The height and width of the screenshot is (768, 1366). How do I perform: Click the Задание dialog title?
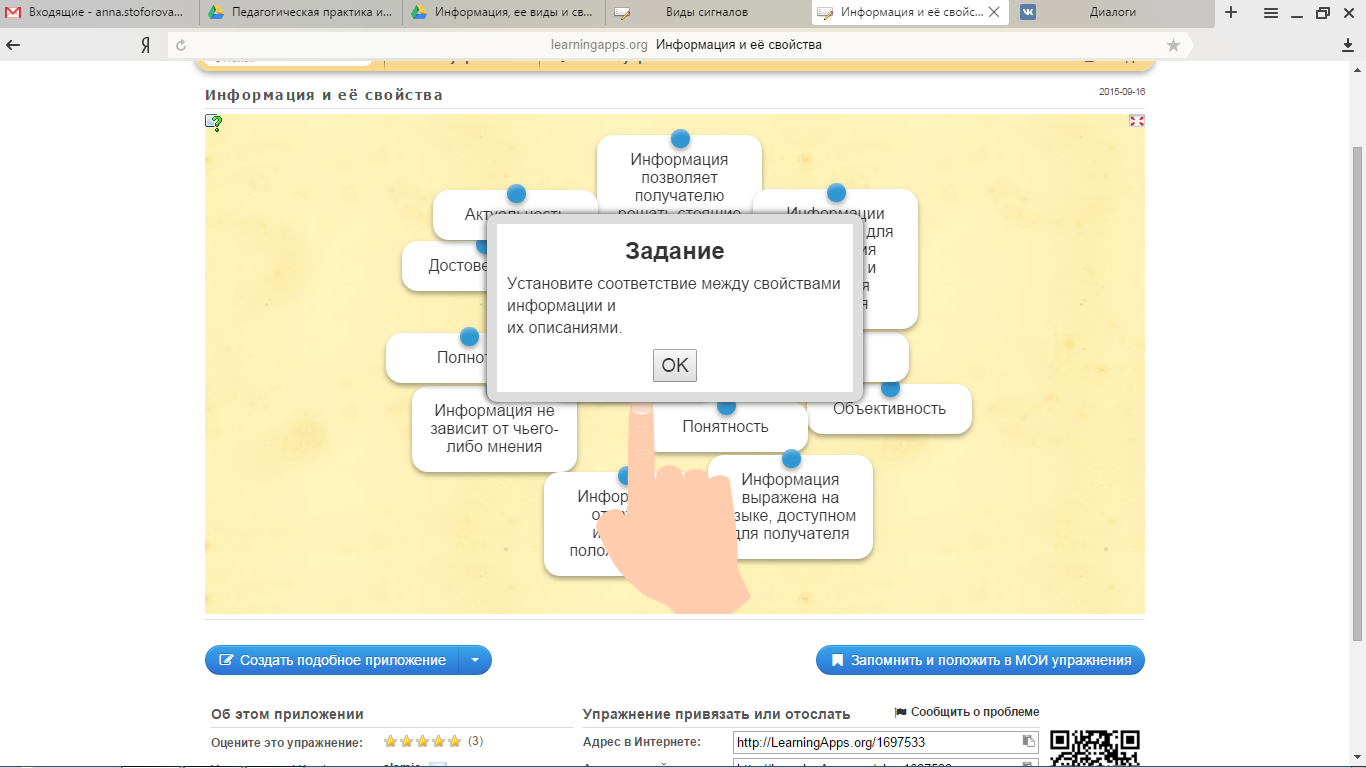(x=675, y=250)
